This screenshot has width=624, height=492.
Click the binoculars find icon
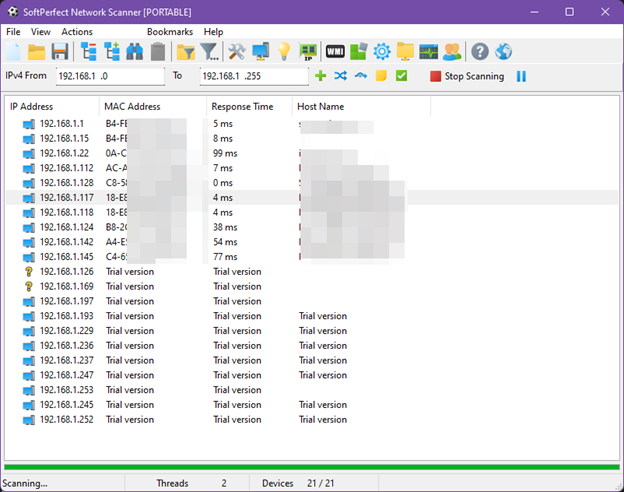134,51
